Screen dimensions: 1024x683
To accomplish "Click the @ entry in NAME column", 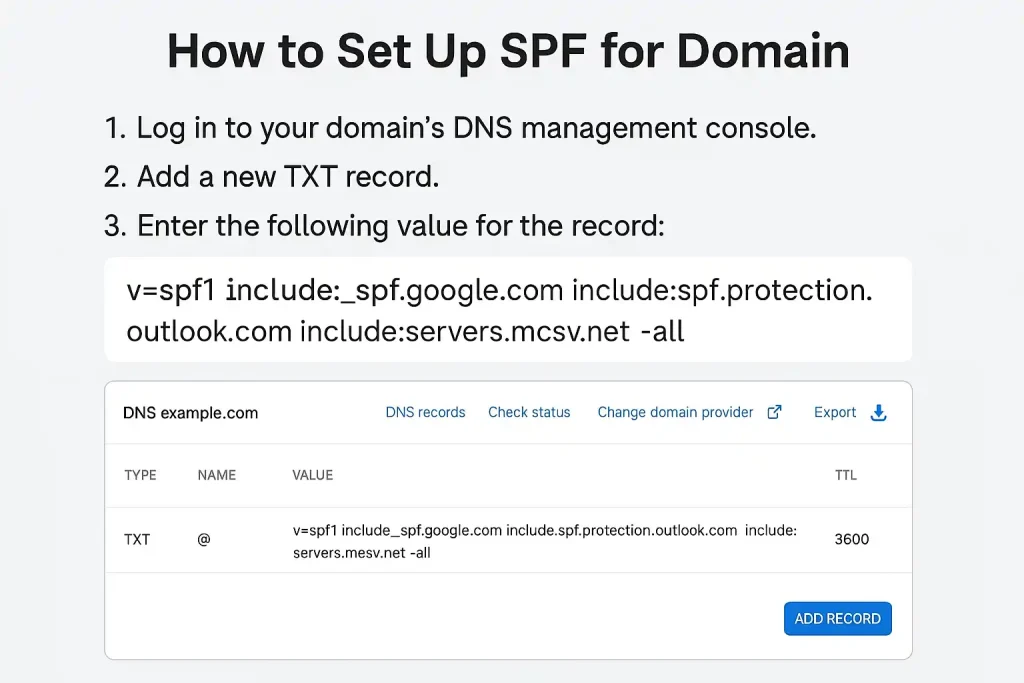I will tap(204, 539).
